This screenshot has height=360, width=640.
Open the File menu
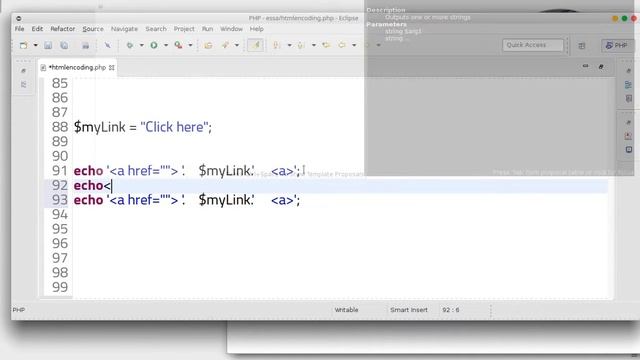tap(20, 29)
